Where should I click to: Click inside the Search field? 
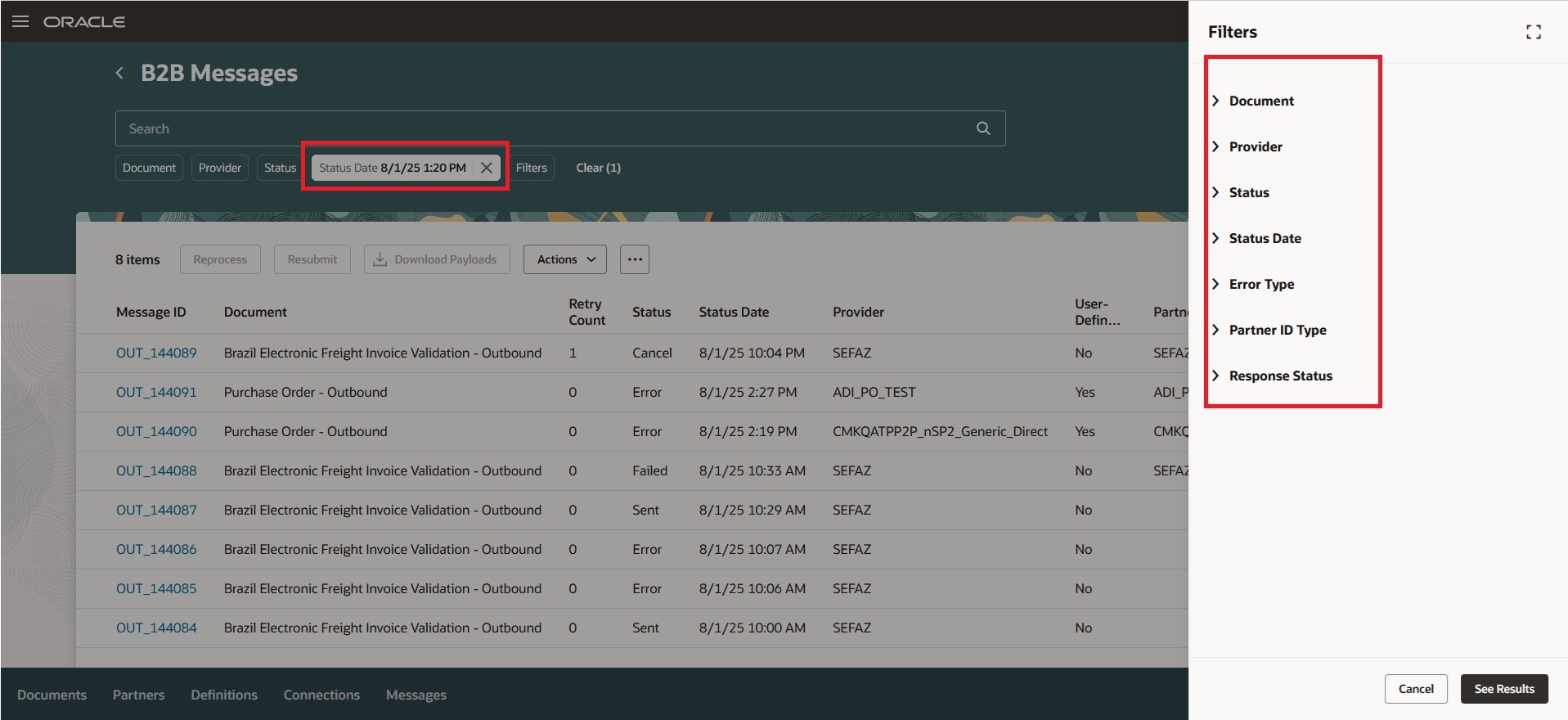tap(540, 128)
